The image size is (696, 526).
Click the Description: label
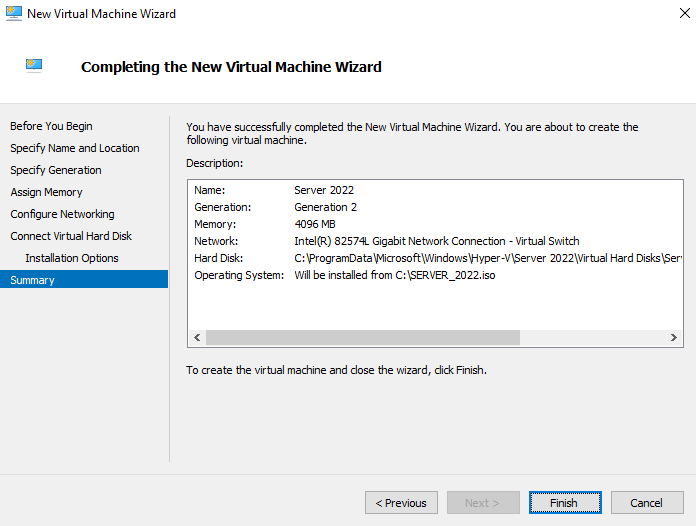click(214, 163)
